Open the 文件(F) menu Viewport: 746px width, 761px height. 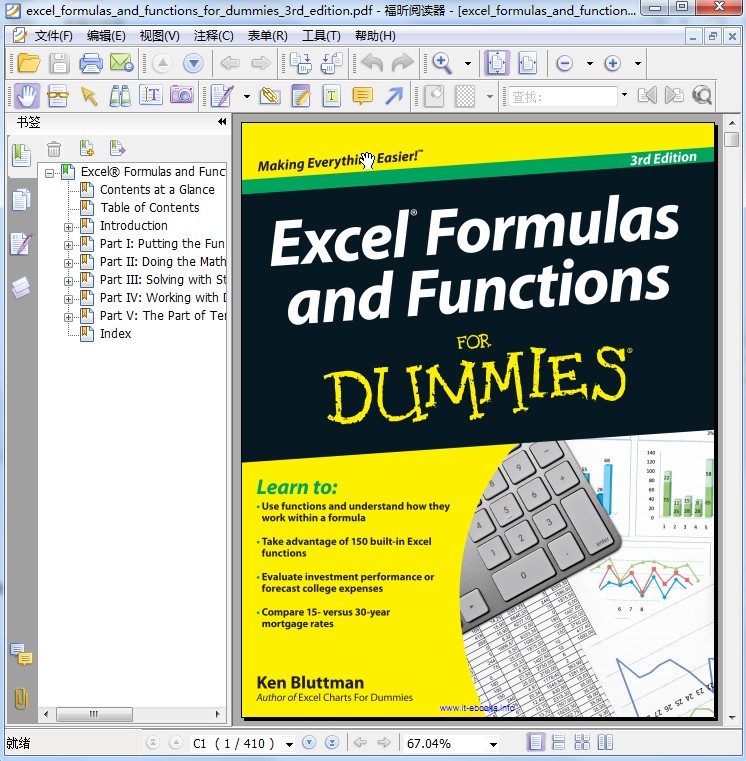pos(53,36)
